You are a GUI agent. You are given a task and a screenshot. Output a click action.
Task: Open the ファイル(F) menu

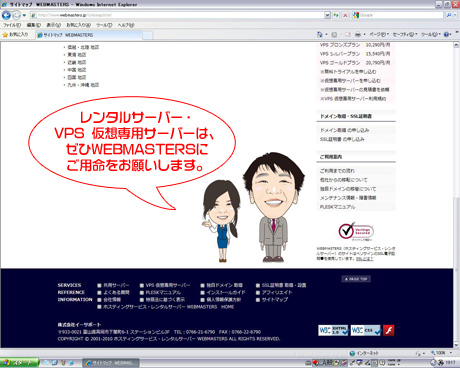pos(12,25)
